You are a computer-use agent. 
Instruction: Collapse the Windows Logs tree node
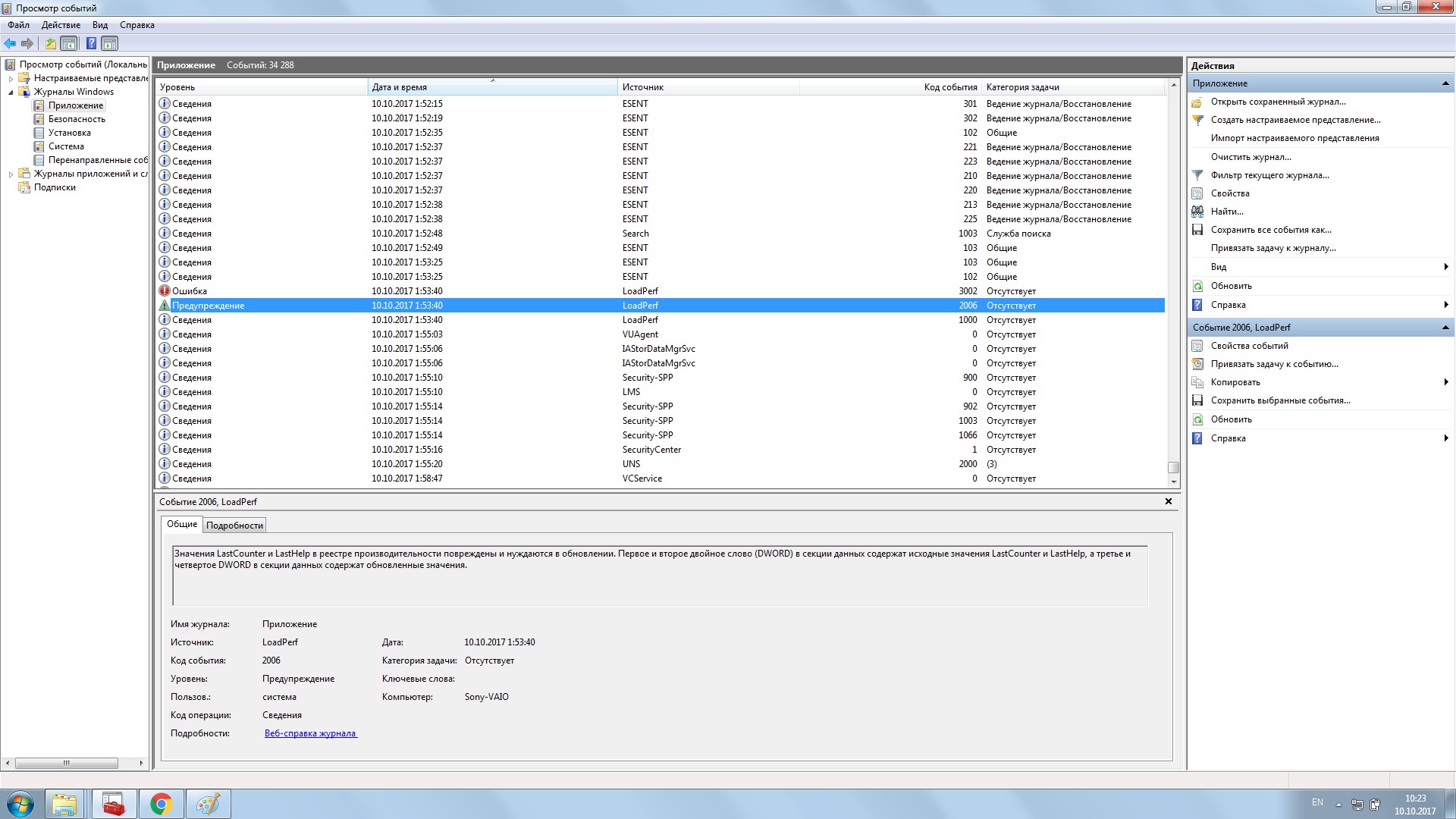point(11,92)
